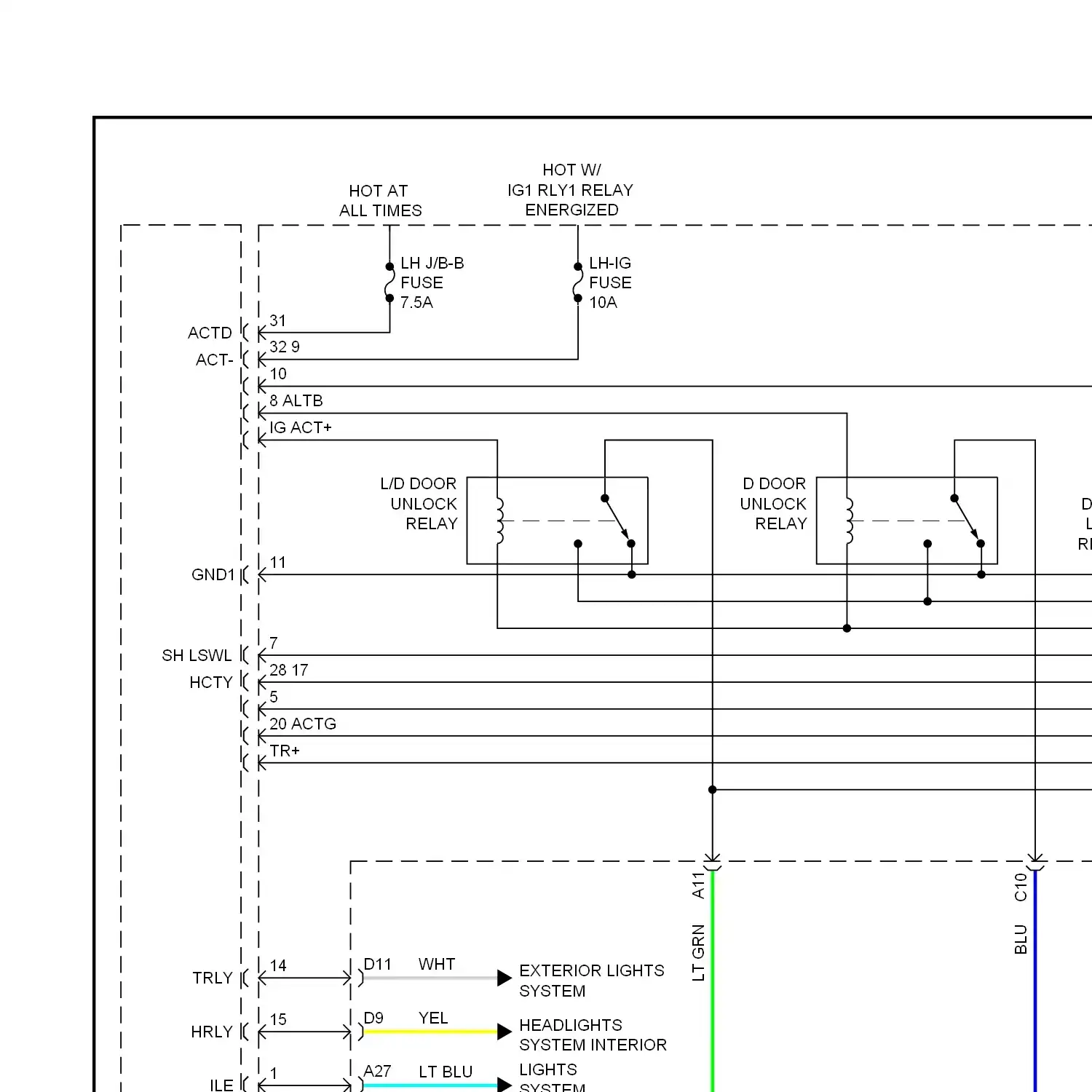Image resolution: width=1092 pixels, height=1092 pixels.
Task: Click the ACTD terminal label
Action: point(210,333)
